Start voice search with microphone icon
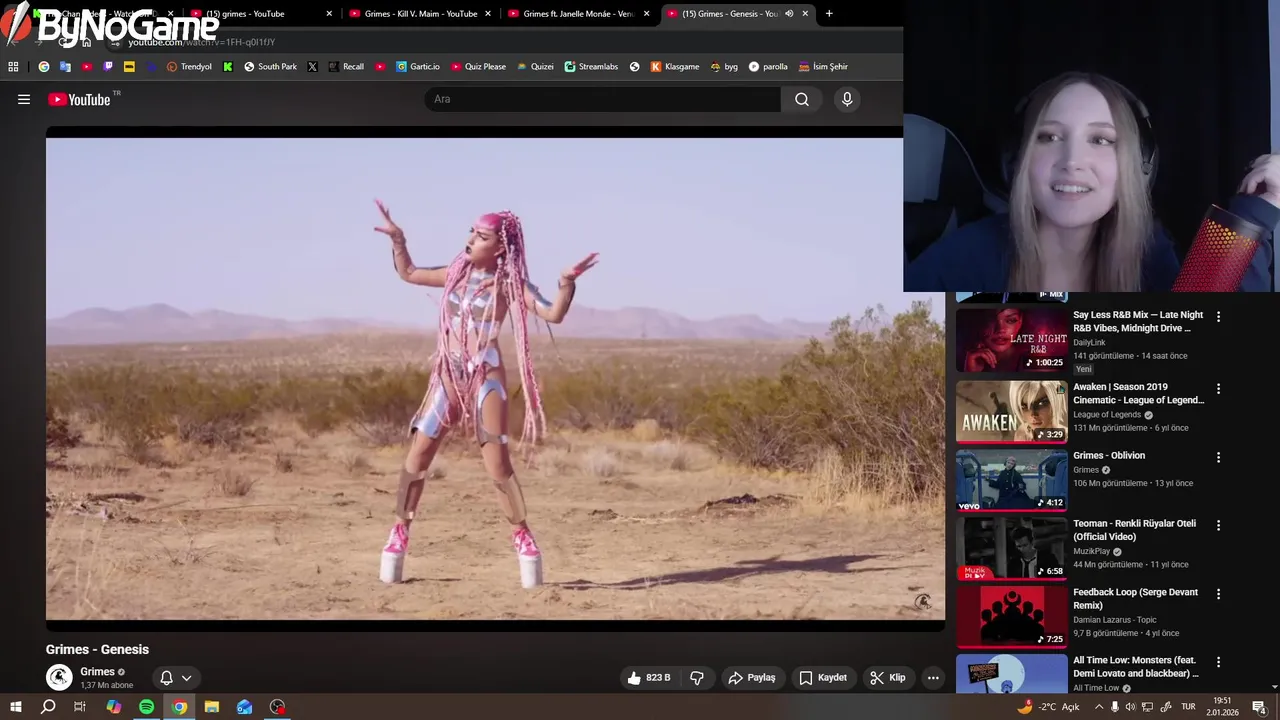The image size is (1280, 720). click(847, 99)
